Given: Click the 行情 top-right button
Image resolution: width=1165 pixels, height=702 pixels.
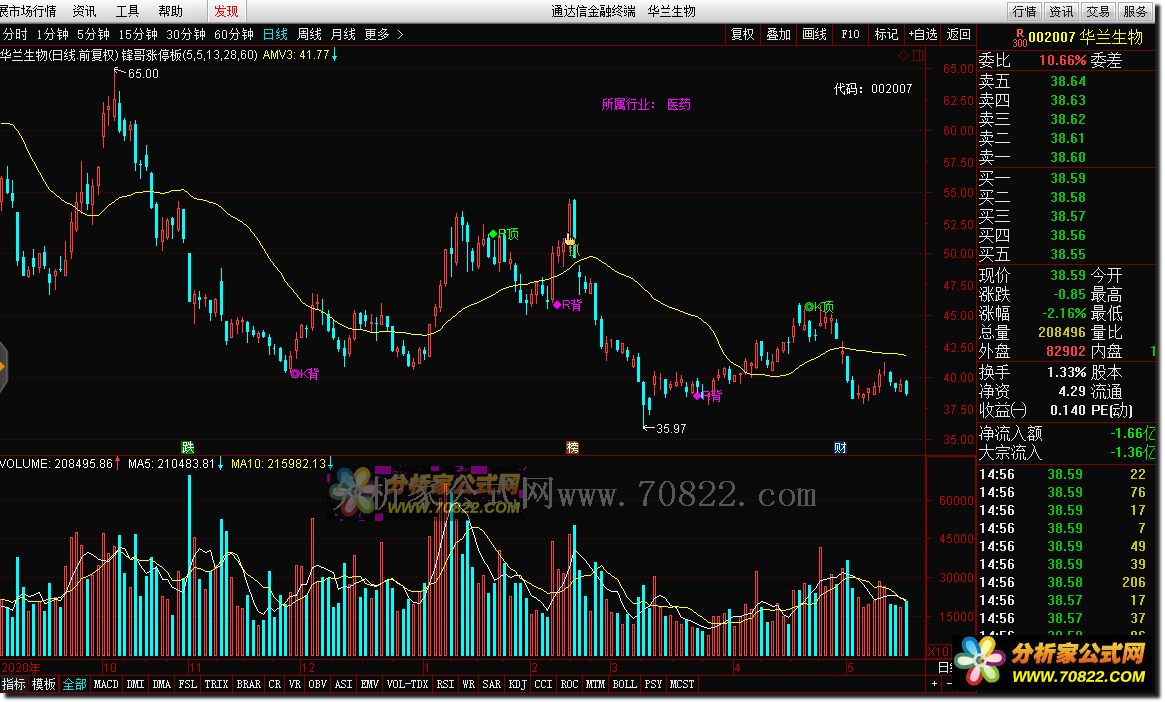Looking at the screenshot, I should 1025,11.
